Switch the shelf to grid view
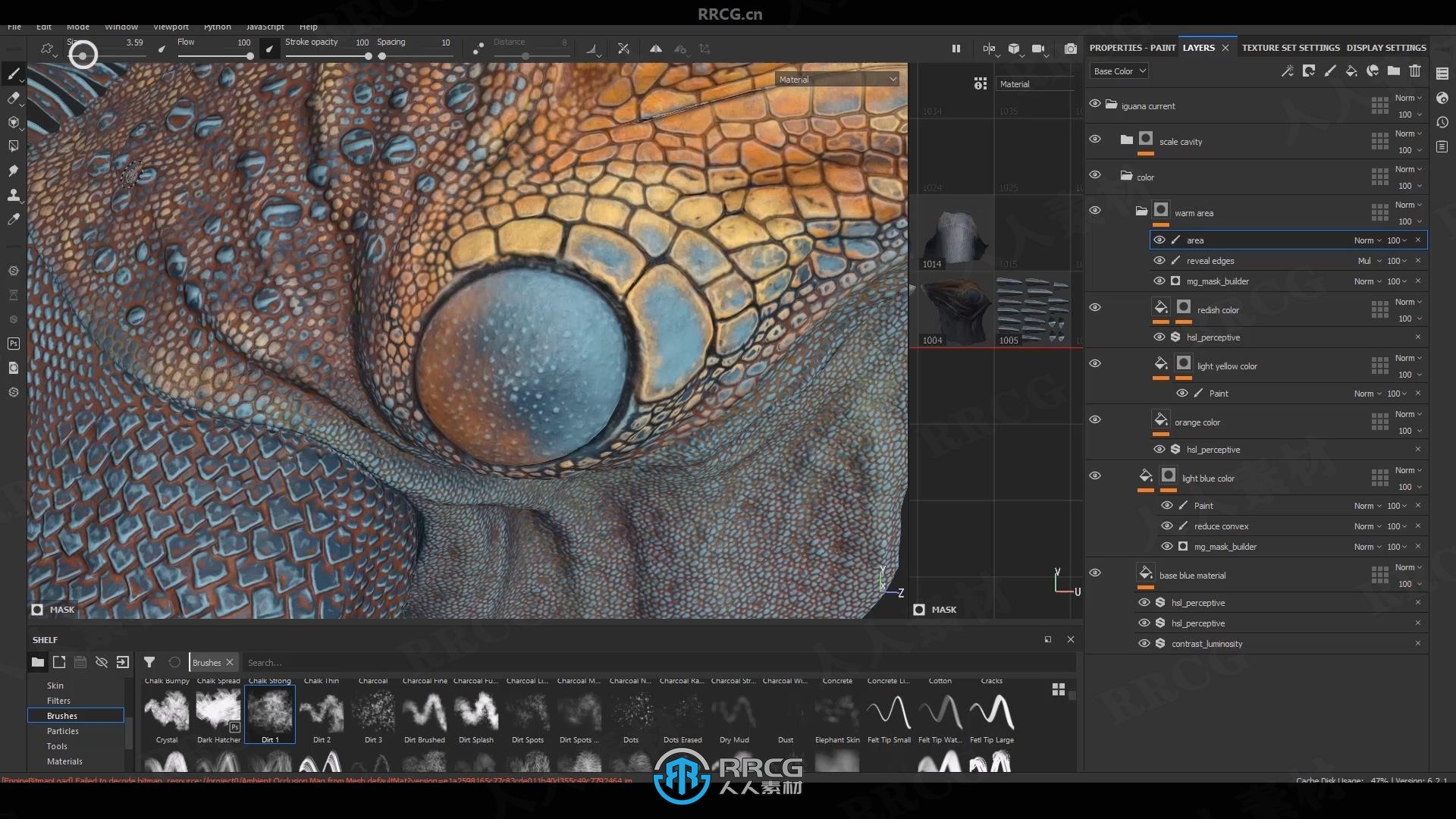The image size is (1456, 819). (1059, 689)
